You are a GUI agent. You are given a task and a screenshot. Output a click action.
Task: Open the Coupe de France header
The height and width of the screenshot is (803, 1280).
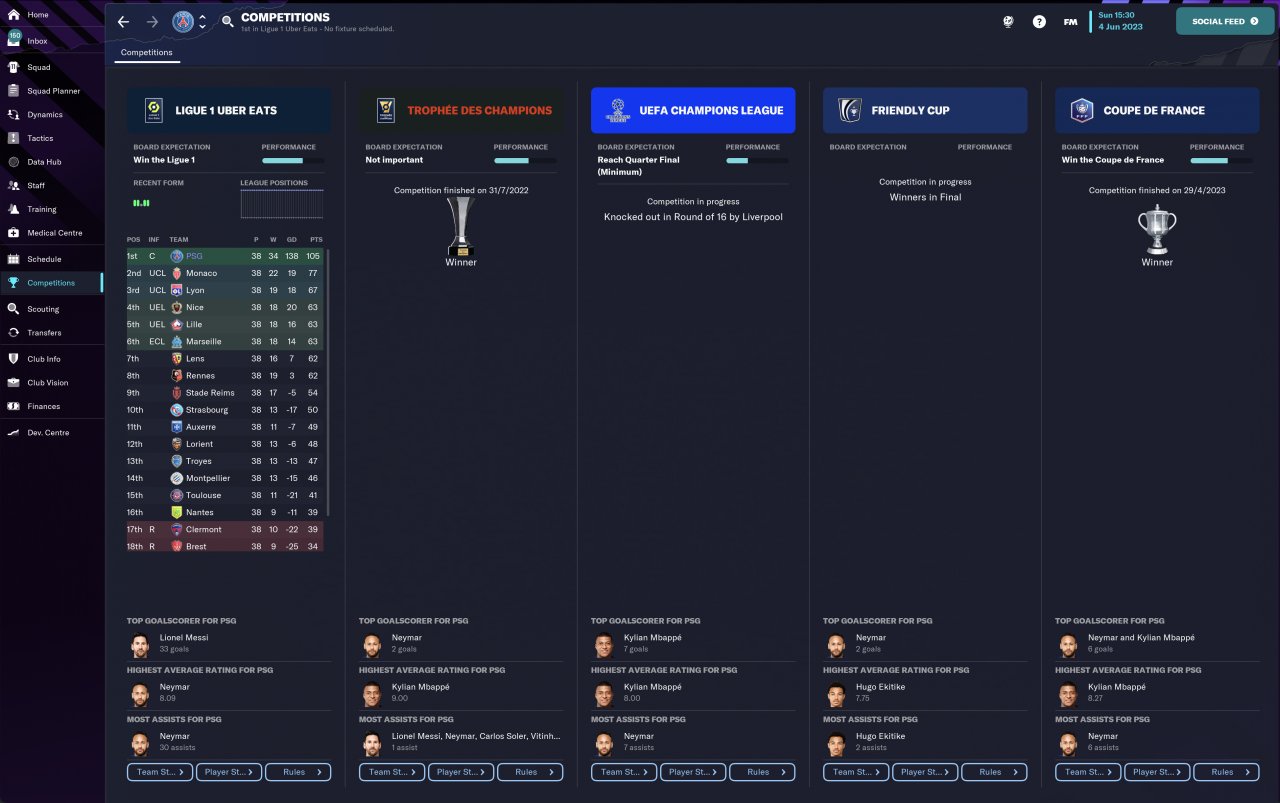(x=1157, y=110)
